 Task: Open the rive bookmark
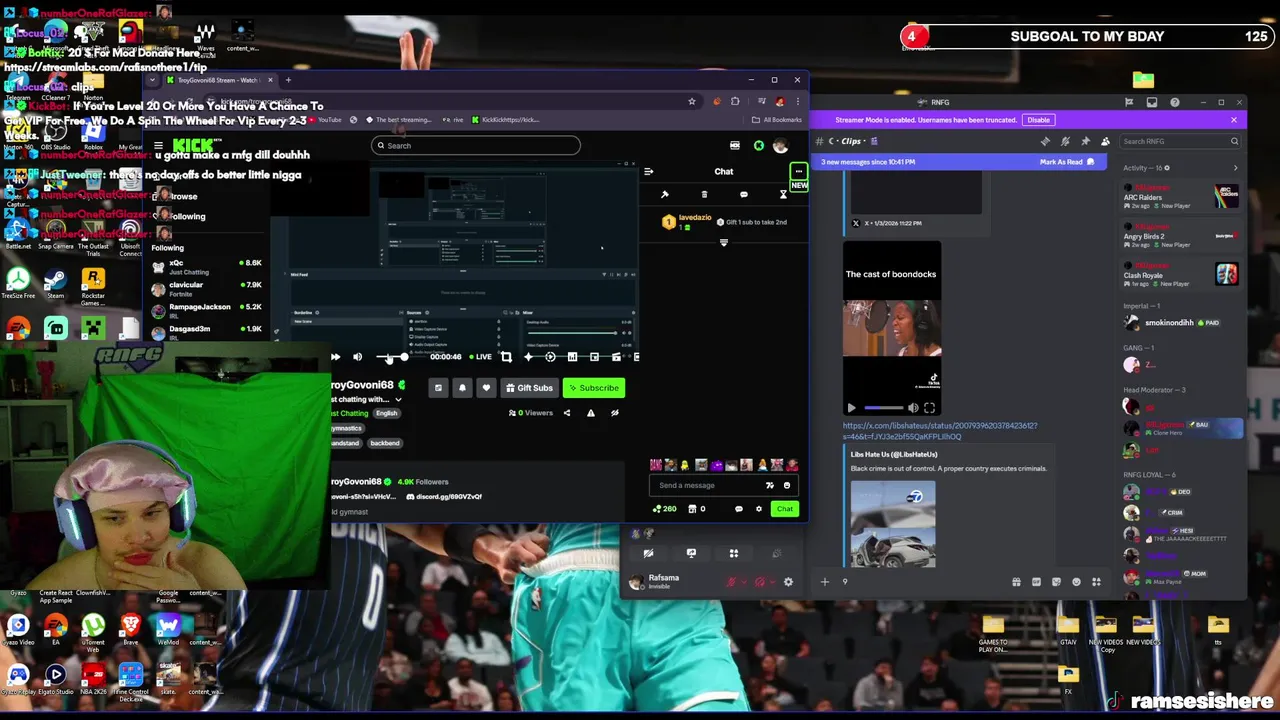(x=453, y=120)
